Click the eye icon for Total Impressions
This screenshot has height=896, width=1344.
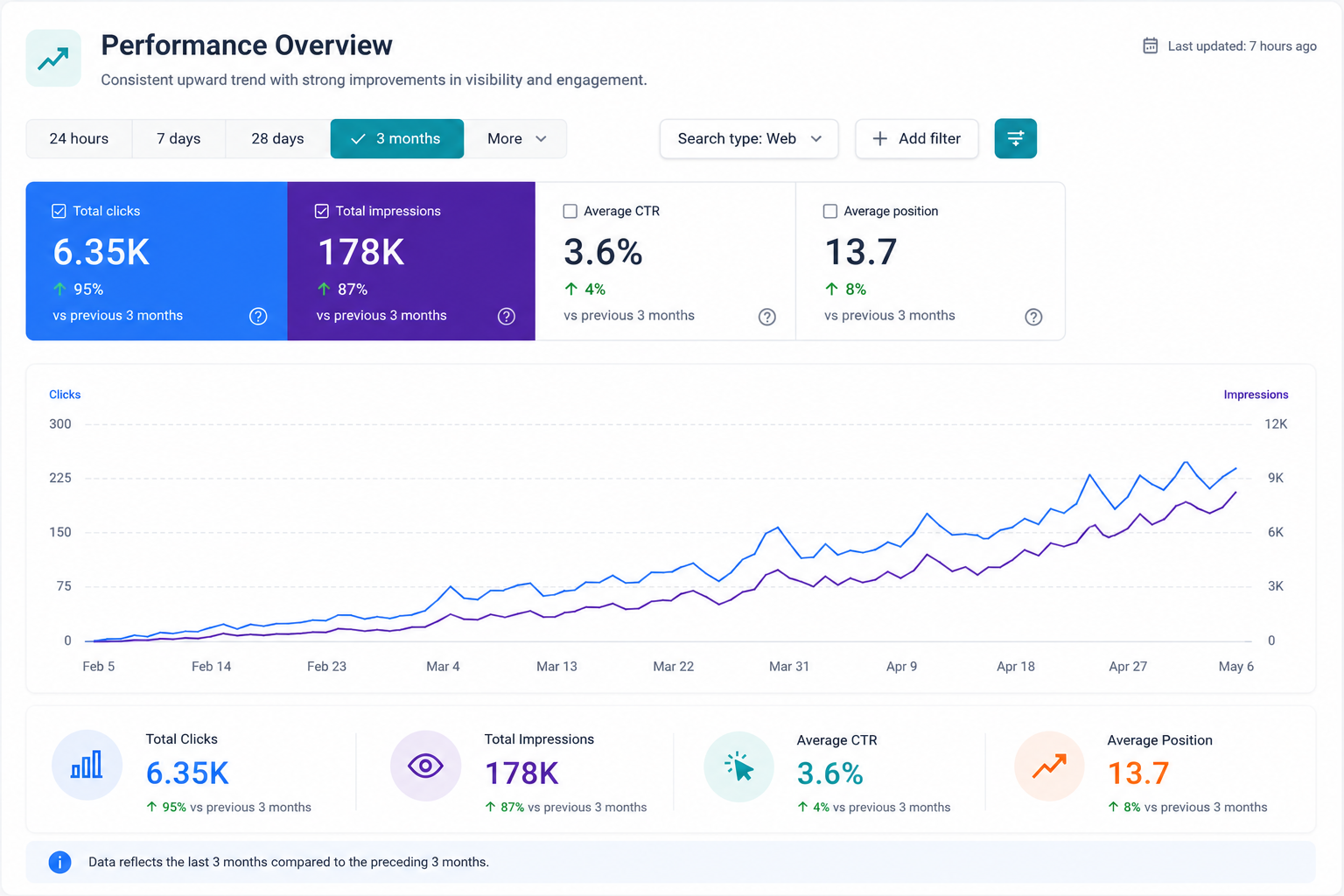[x=425, y=766]
